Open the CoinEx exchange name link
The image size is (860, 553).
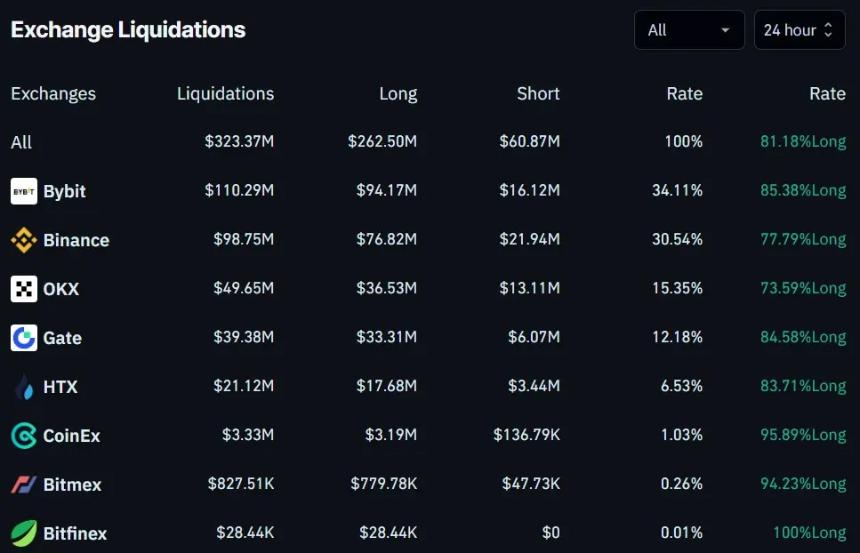click(71, 436)
